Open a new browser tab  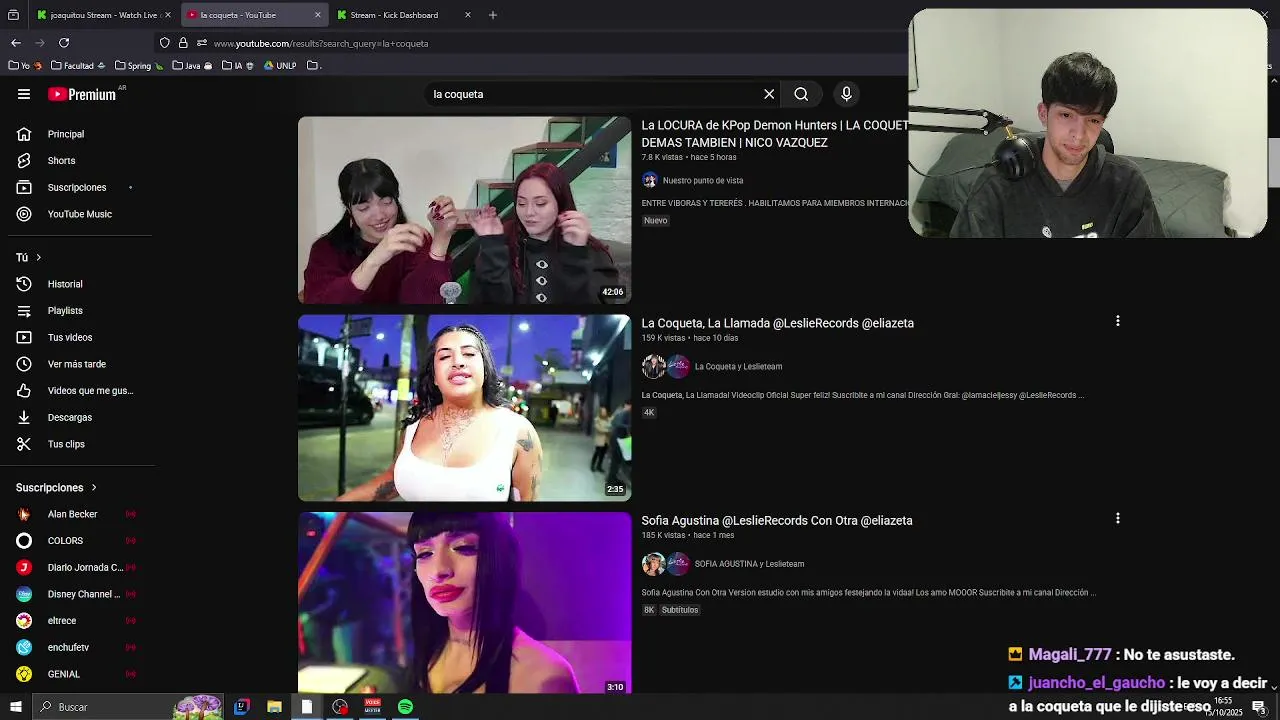(492, 15)
